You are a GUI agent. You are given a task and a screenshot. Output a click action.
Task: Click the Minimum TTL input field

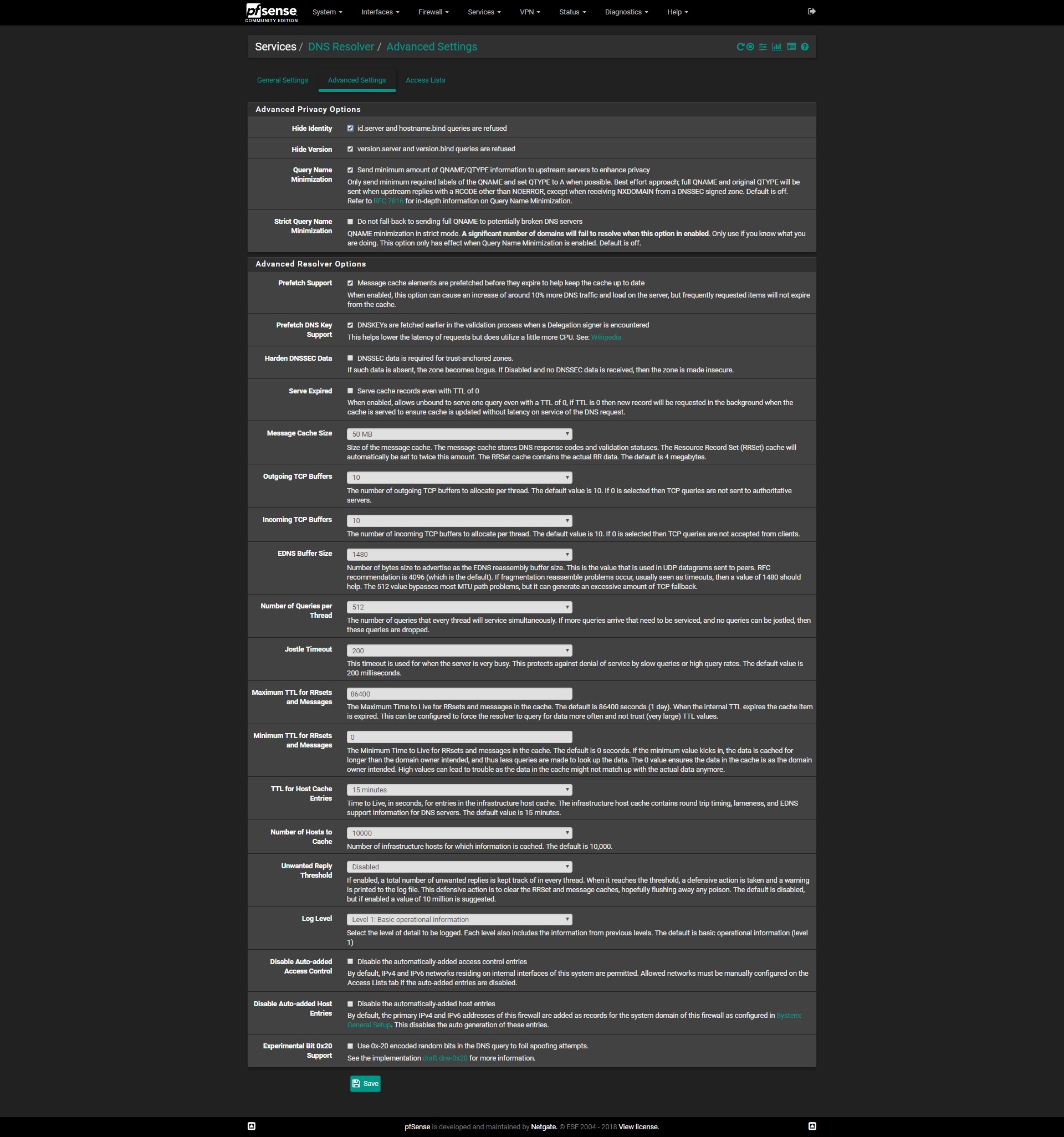coord(459,737)
